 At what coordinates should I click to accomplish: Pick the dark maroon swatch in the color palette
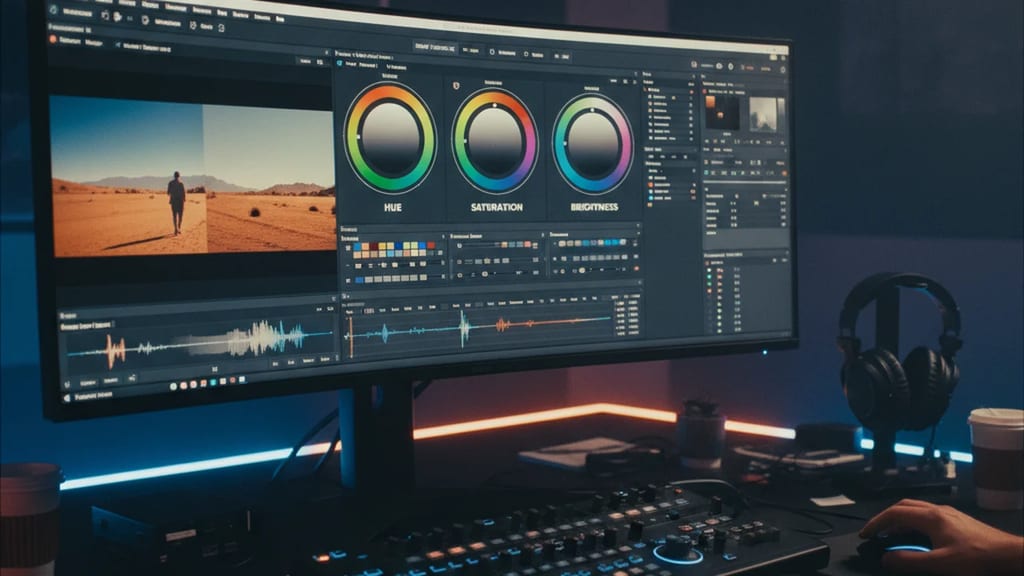pyautogui.click(x=374, y=246)
